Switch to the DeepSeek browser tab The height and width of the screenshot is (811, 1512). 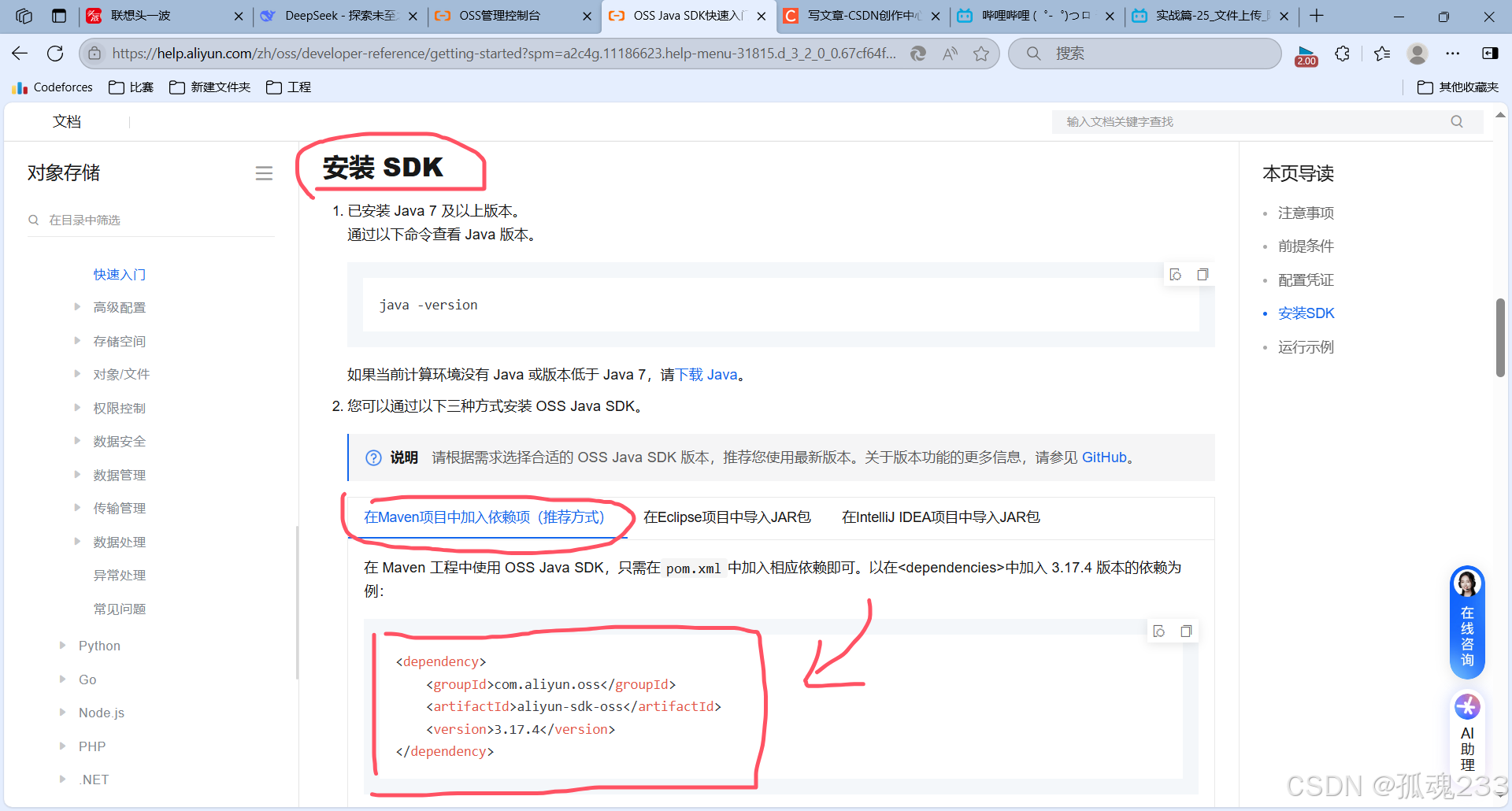pos(340,16)
